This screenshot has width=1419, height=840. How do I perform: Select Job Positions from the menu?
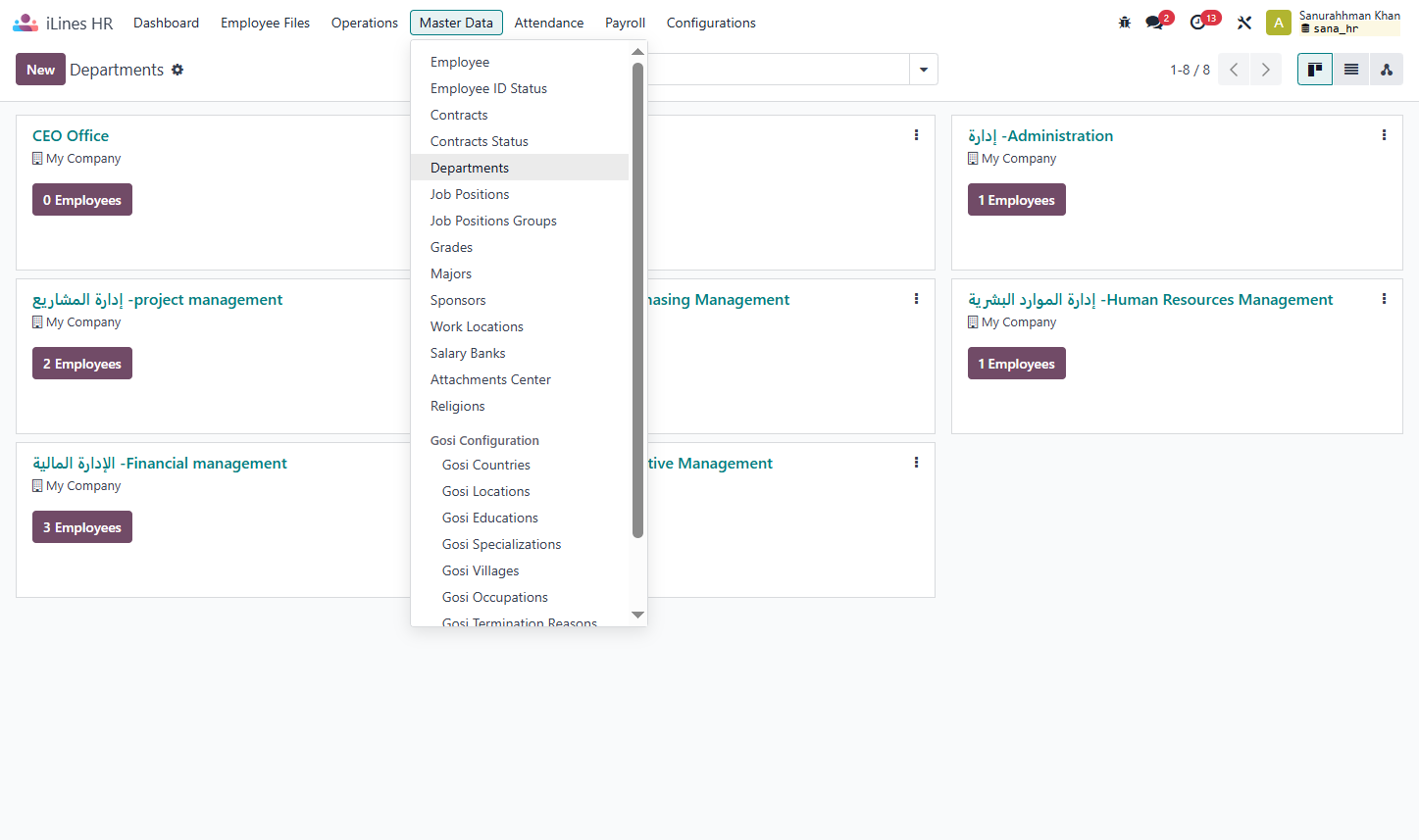(x=520, y=194)
